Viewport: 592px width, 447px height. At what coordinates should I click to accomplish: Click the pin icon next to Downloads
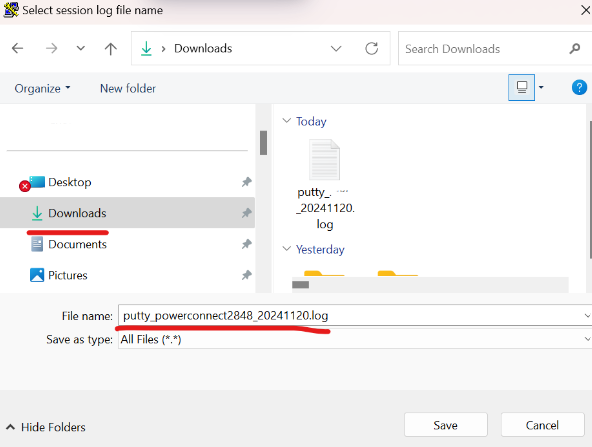pyautogui.click(x=247, y=213)
